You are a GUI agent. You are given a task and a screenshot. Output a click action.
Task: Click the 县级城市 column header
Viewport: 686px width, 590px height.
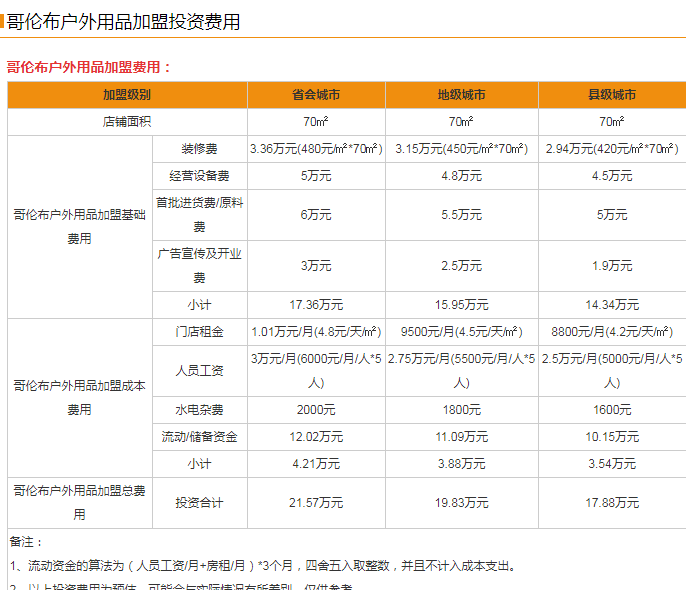tap(612, 95)
